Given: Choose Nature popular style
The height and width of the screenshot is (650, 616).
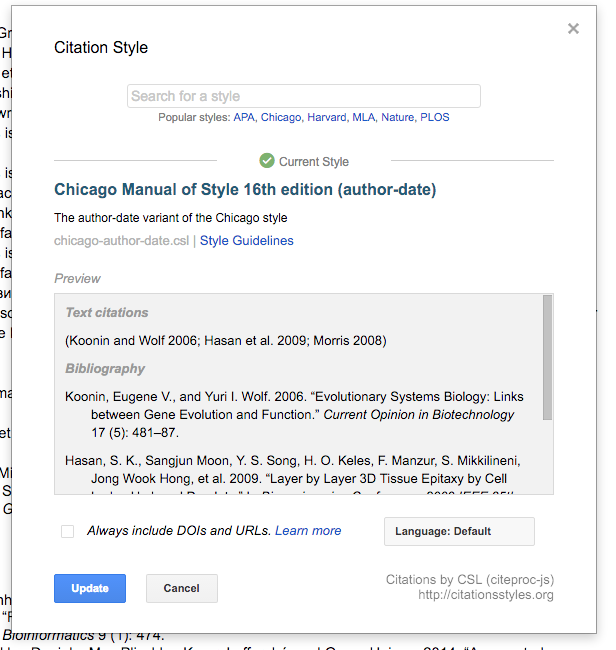Looking at the screenshot, I should click(397, 117).
